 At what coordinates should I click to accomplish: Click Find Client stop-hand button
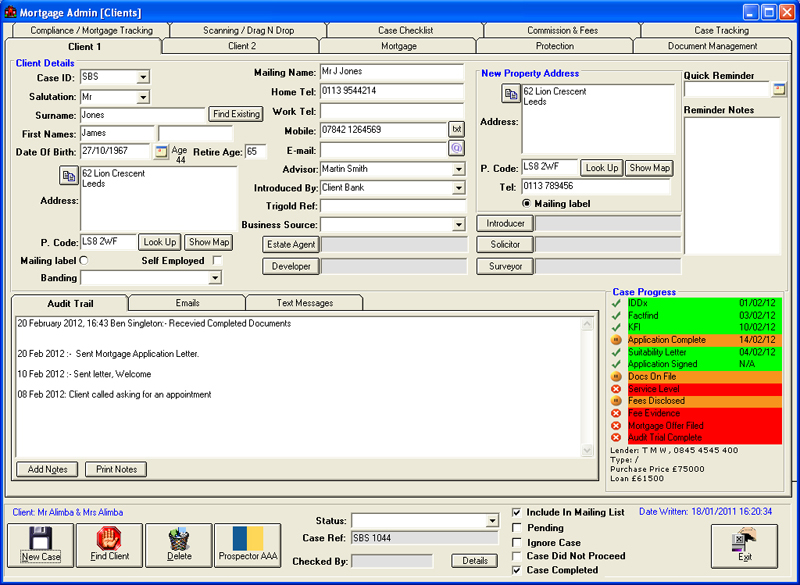tap(110, 545)
